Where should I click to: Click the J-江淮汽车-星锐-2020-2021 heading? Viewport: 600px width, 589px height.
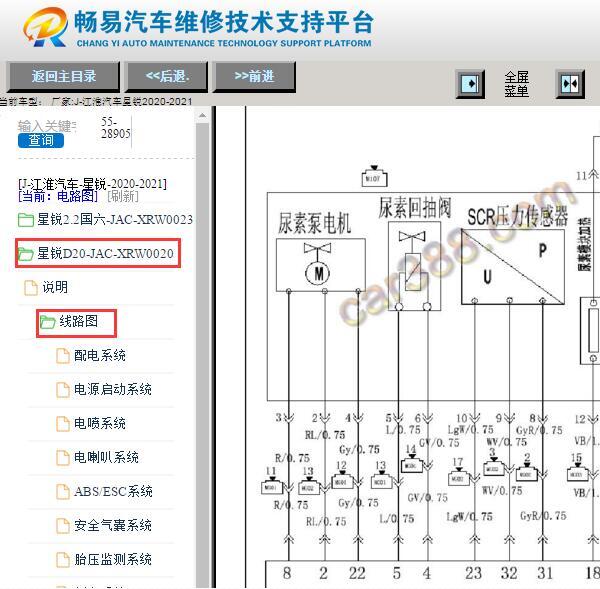[92, 184]
